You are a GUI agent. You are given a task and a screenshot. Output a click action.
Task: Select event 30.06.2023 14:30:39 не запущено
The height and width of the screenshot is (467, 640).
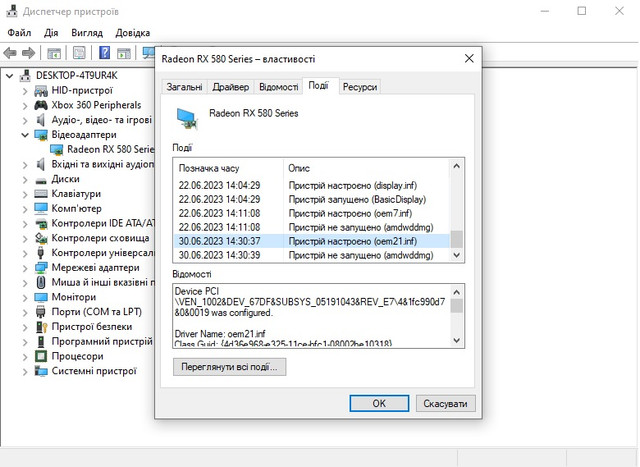click(x=312, y=255)
